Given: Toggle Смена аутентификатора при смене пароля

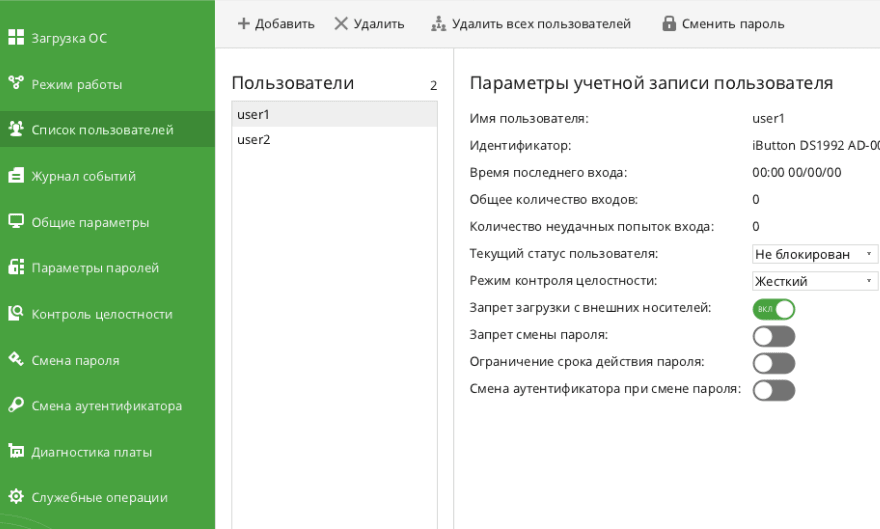Looking at the screenshot, I should [x=774, y=390].
